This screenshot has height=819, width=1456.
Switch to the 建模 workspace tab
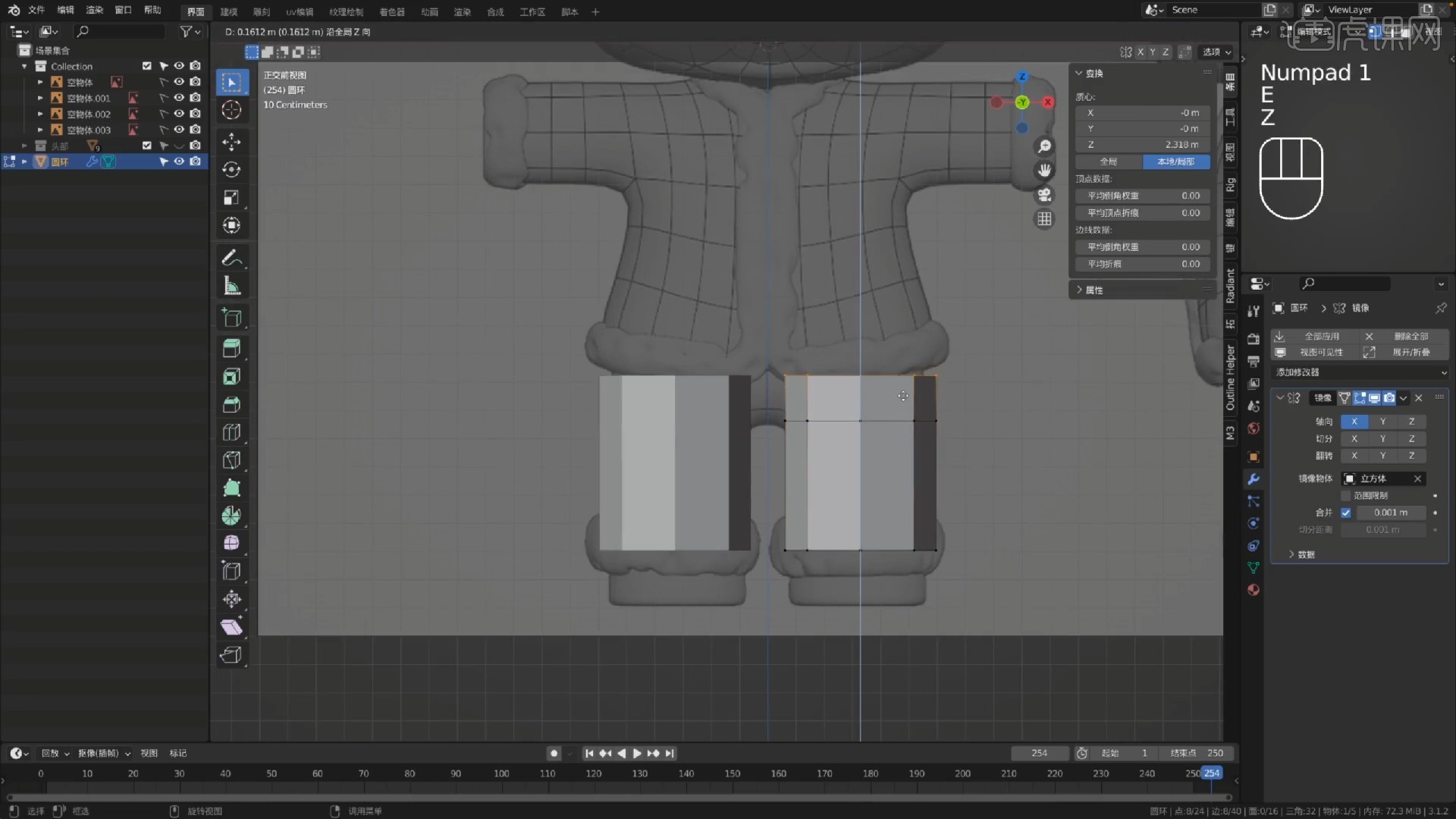(228, 12)
